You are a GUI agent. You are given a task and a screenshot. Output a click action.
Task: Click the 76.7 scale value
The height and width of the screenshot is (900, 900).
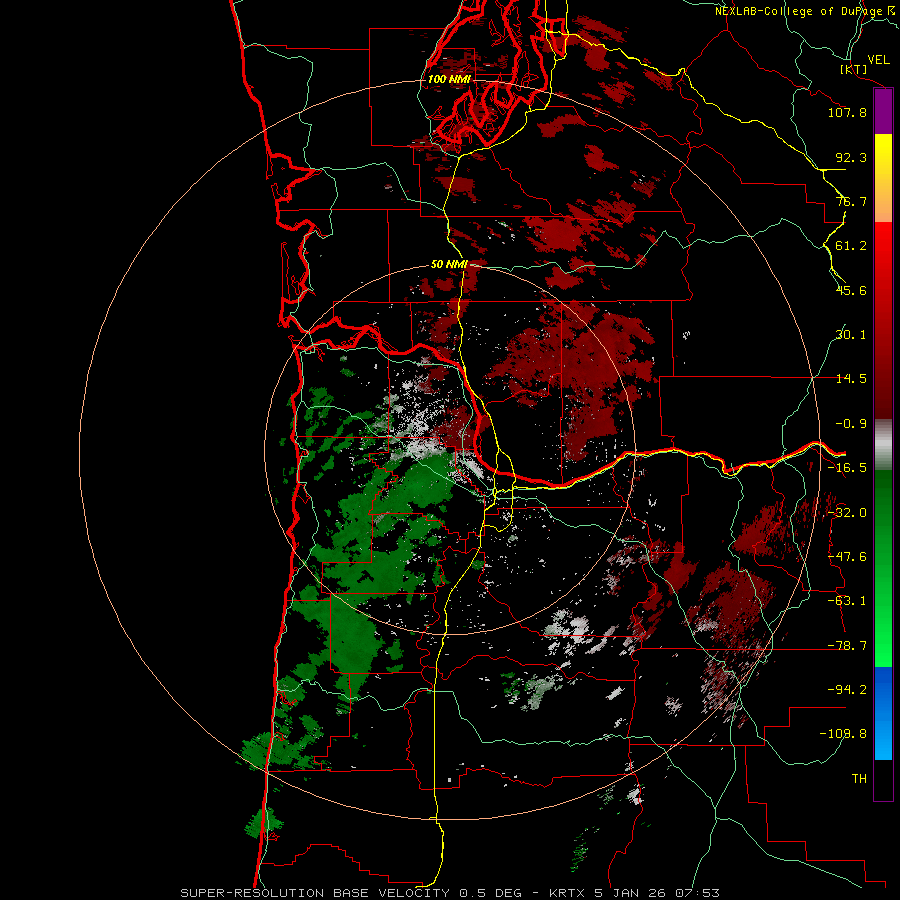pyautogui.click(x=851, y=201)
